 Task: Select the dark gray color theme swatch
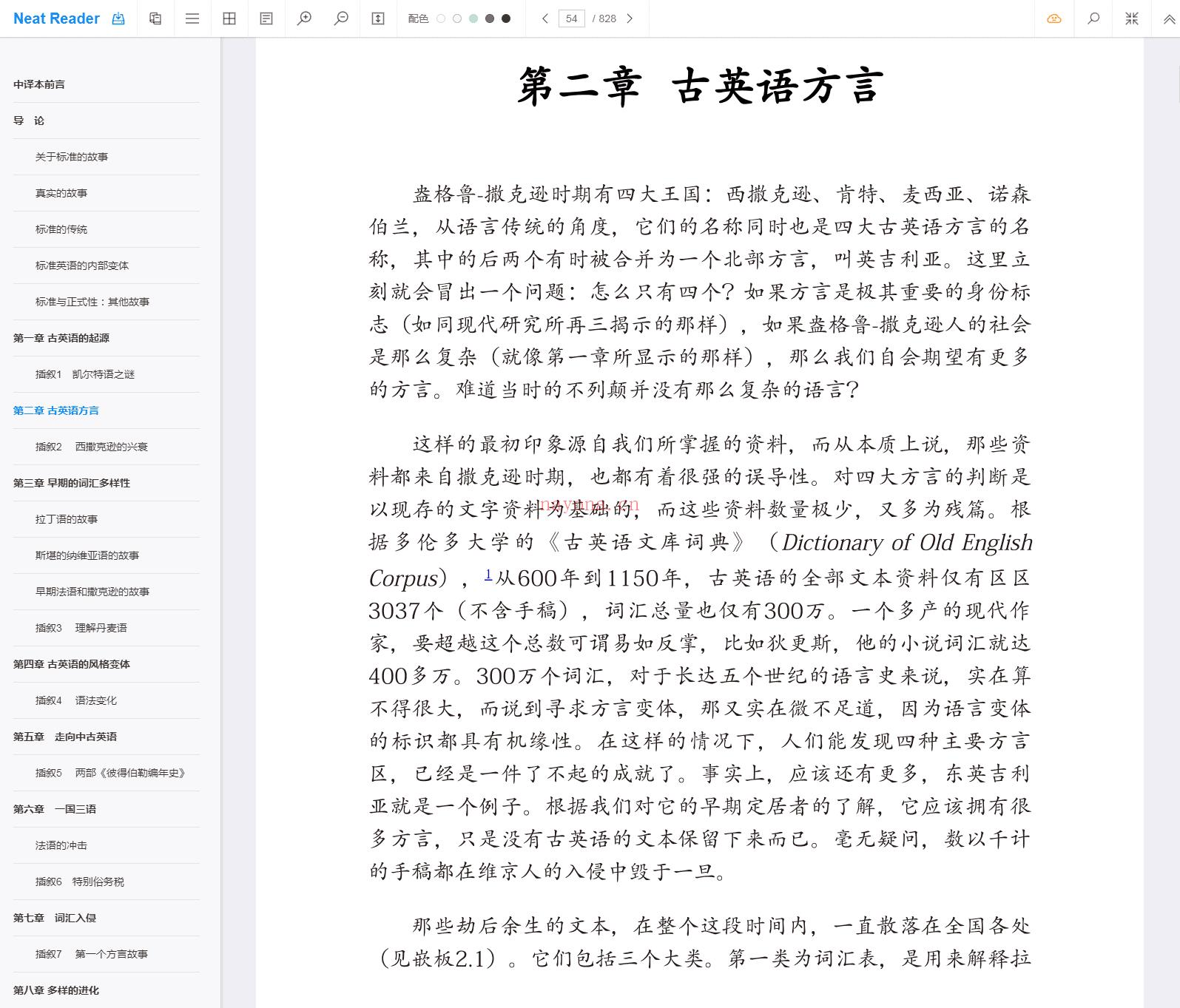point(490,18)
